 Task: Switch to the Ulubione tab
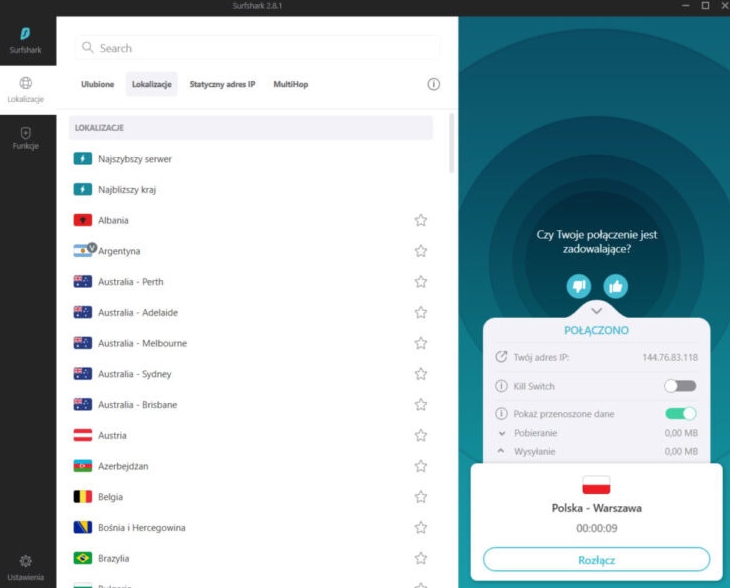[97, 85]
